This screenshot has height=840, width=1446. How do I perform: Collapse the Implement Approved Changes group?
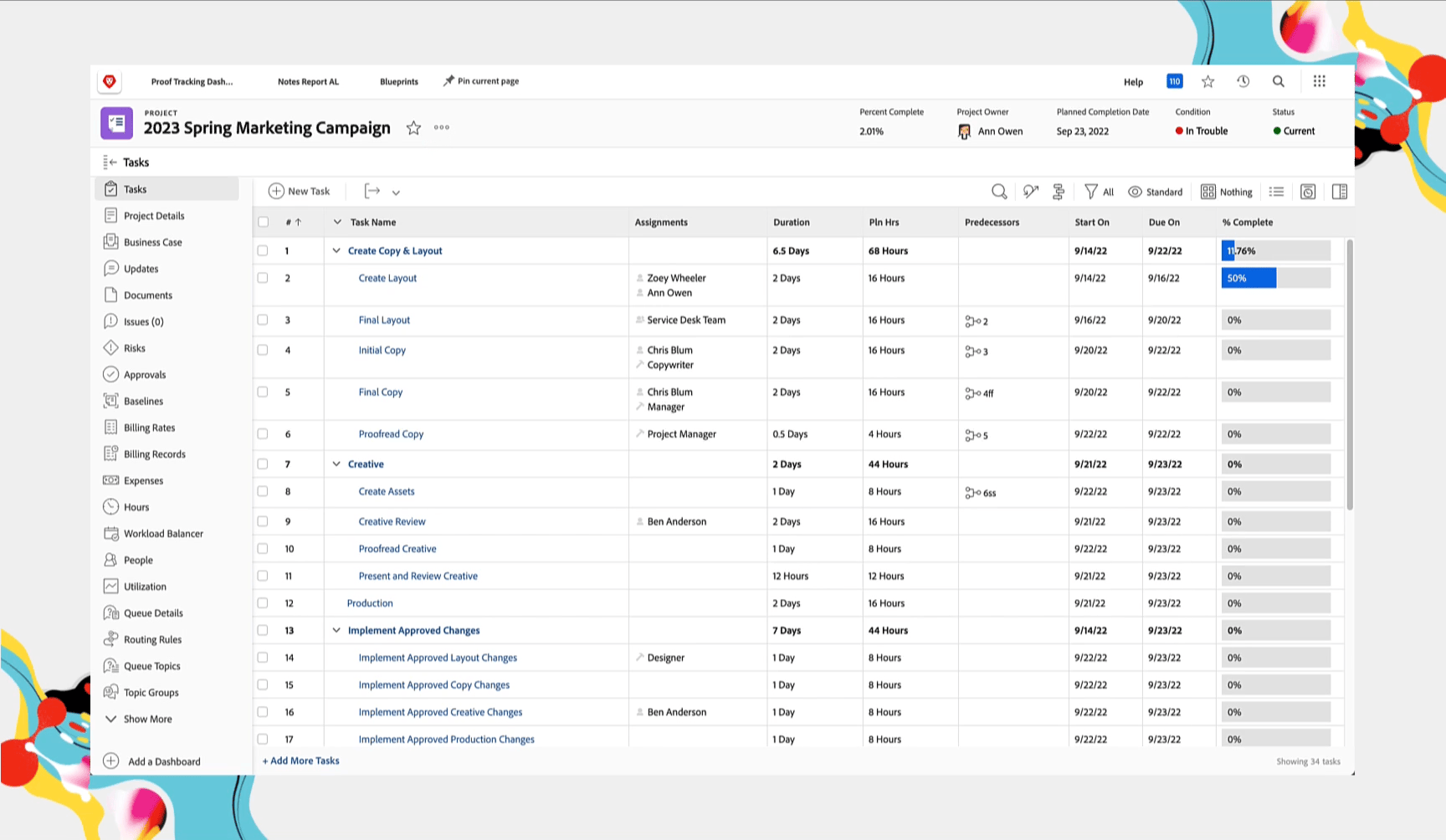point(336,631)
